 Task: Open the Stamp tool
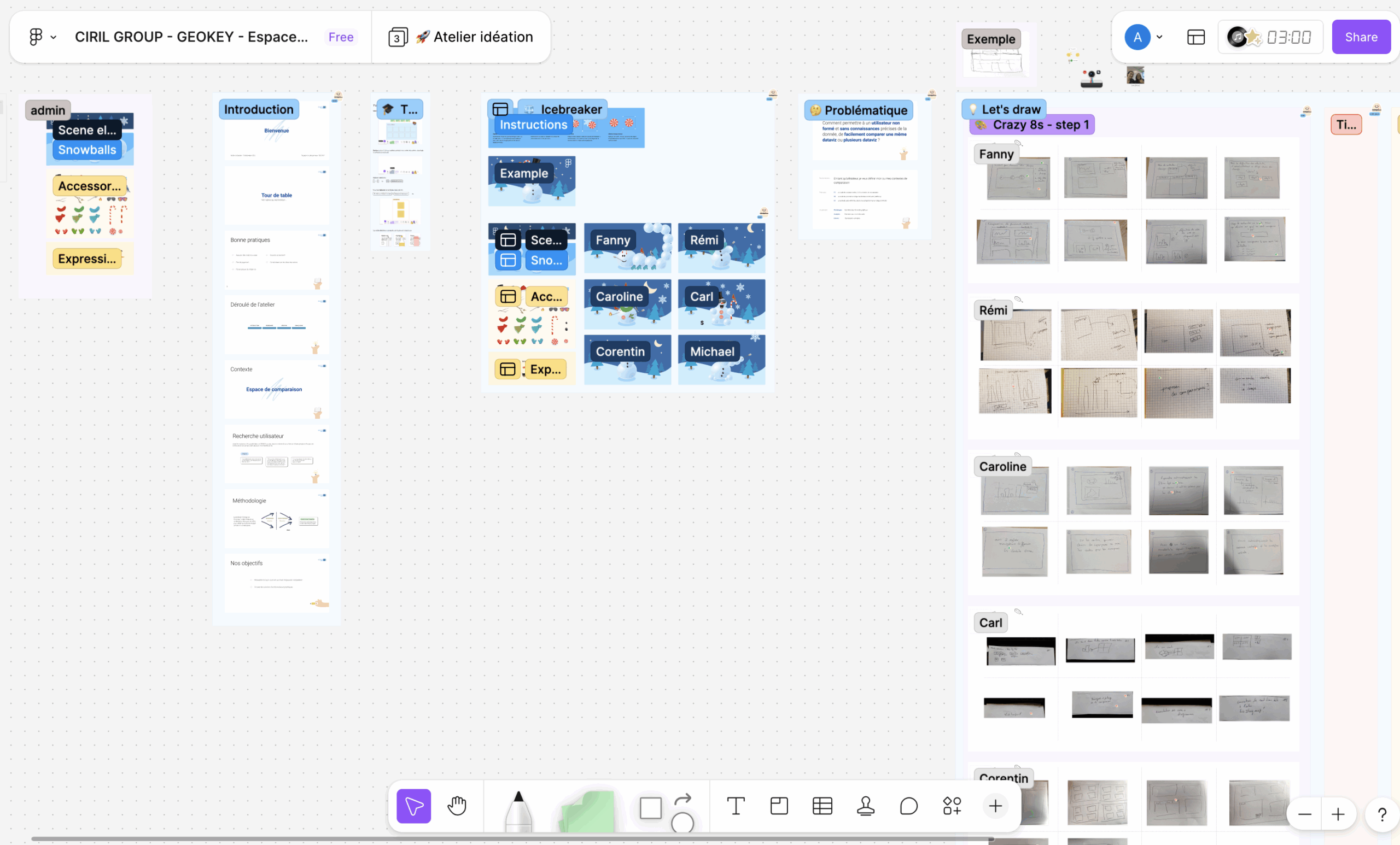pos(865,805)
